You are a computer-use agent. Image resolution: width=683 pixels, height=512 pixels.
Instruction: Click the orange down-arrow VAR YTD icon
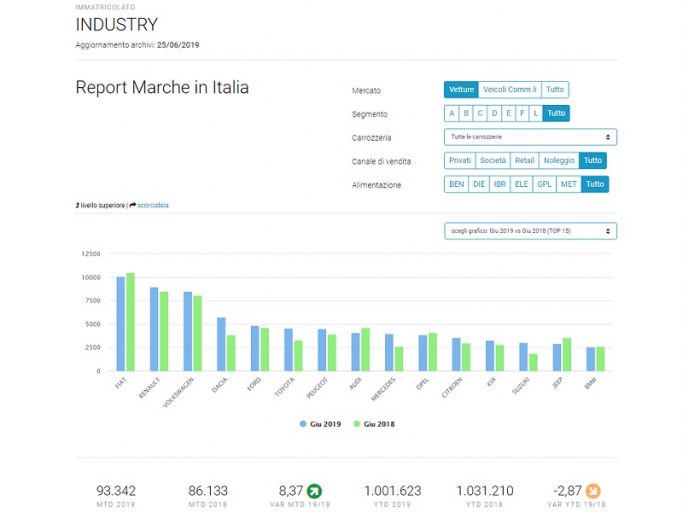click(x=593, y=491)
